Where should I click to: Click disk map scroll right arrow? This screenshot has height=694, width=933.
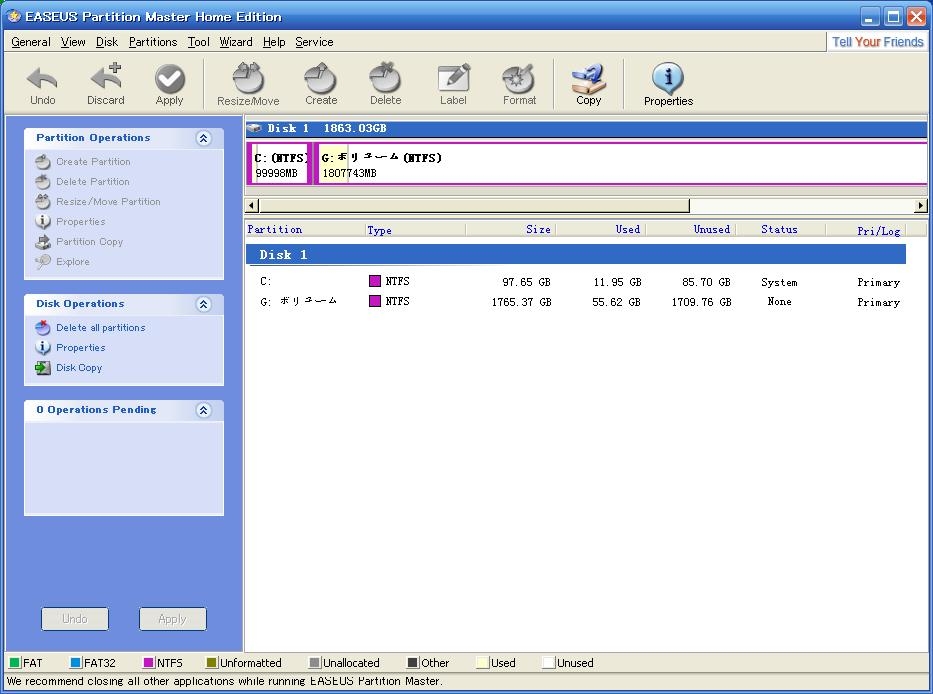point(921,205)
